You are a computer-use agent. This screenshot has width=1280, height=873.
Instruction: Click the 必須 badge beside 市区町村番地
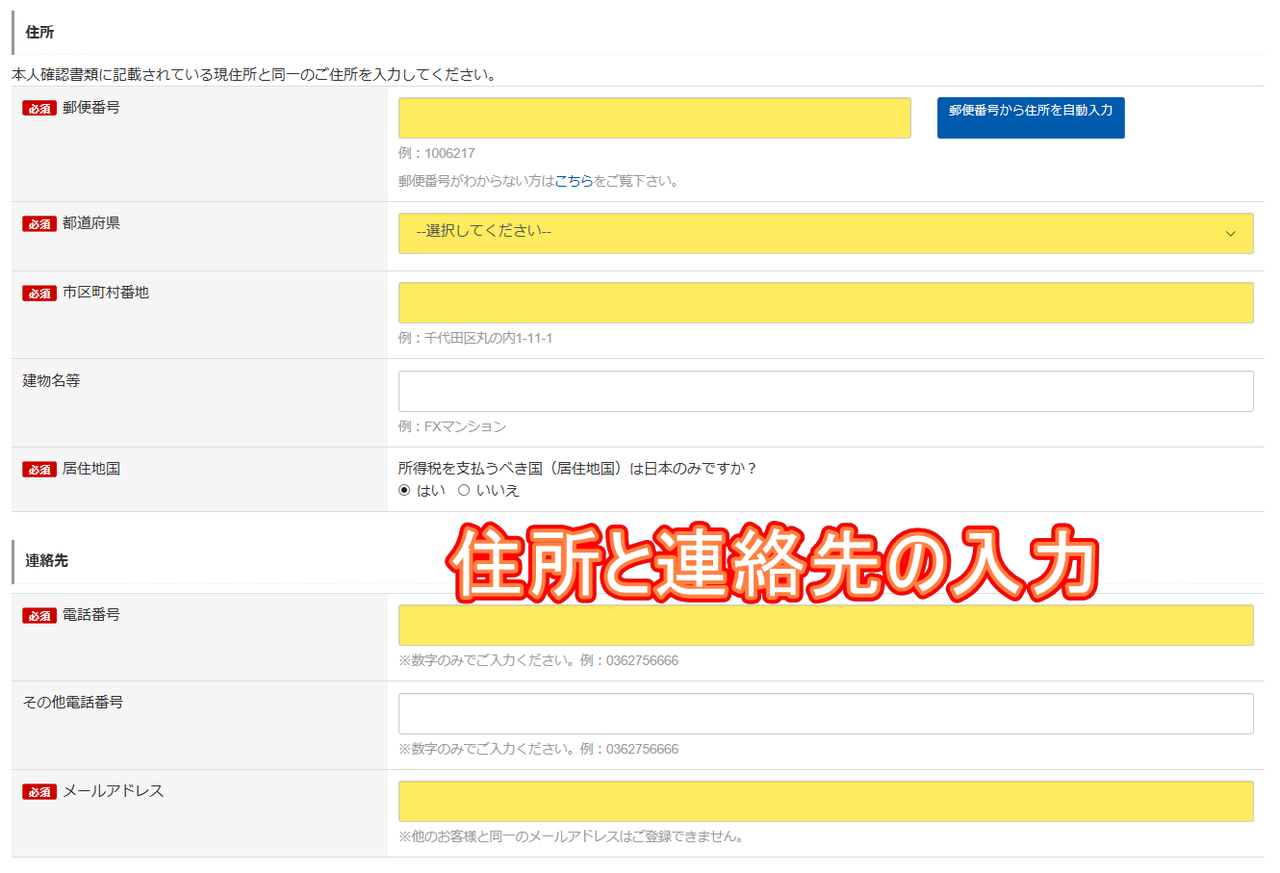pos(39,293)
